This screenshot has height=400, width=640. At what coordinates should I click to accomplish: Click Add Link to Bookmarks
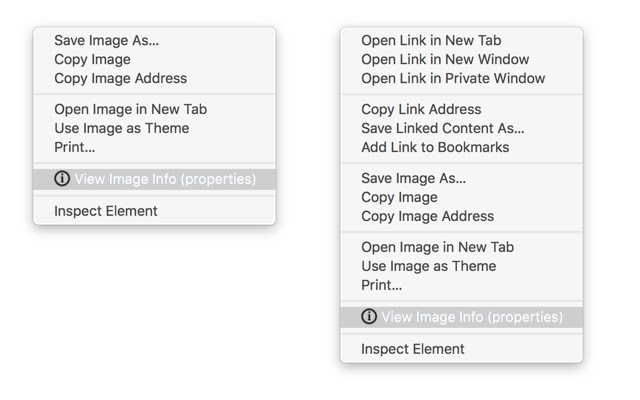coord(435,147)
